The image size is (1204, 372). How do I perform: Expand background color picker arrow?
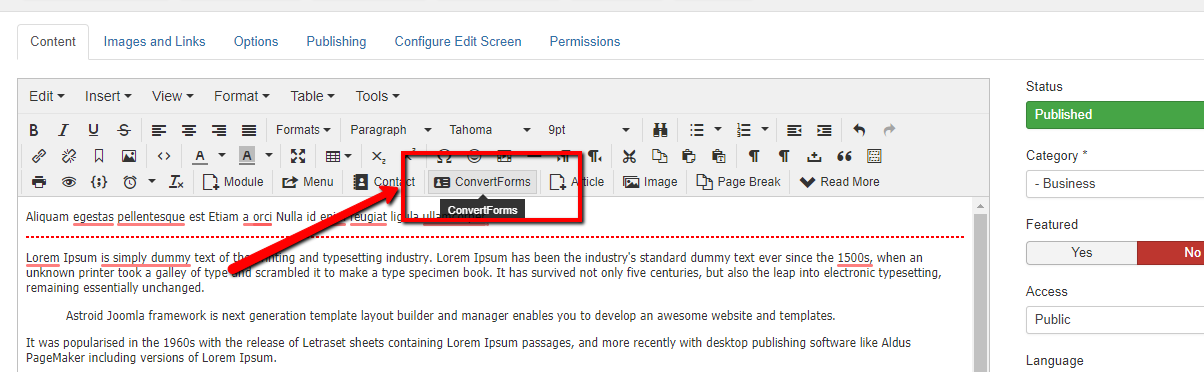pyautogui.click(x=268, y=156)
